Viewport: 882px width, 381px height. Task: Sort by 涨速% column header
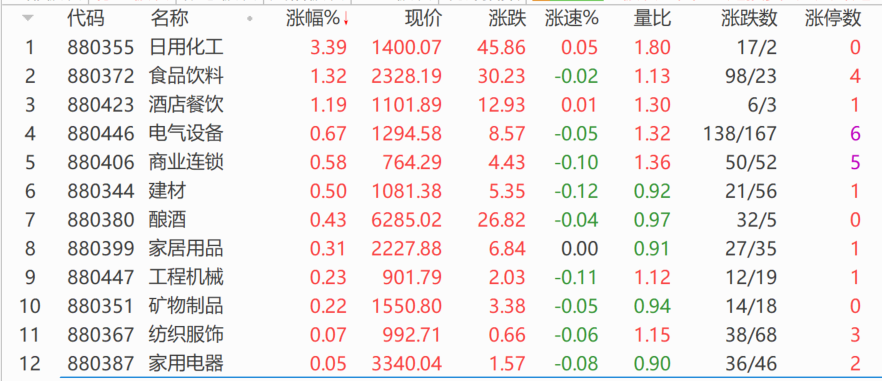click(572, 19)
